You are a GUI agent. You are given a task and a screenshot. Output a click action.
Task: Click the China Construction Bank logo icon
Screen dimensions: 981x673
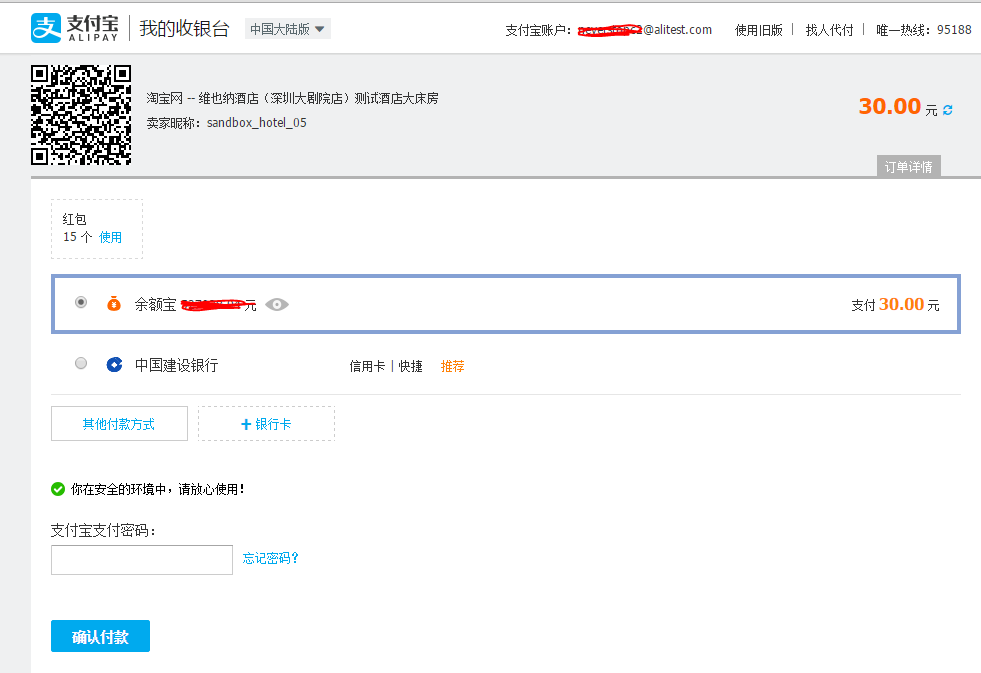[x=114, y=365]
